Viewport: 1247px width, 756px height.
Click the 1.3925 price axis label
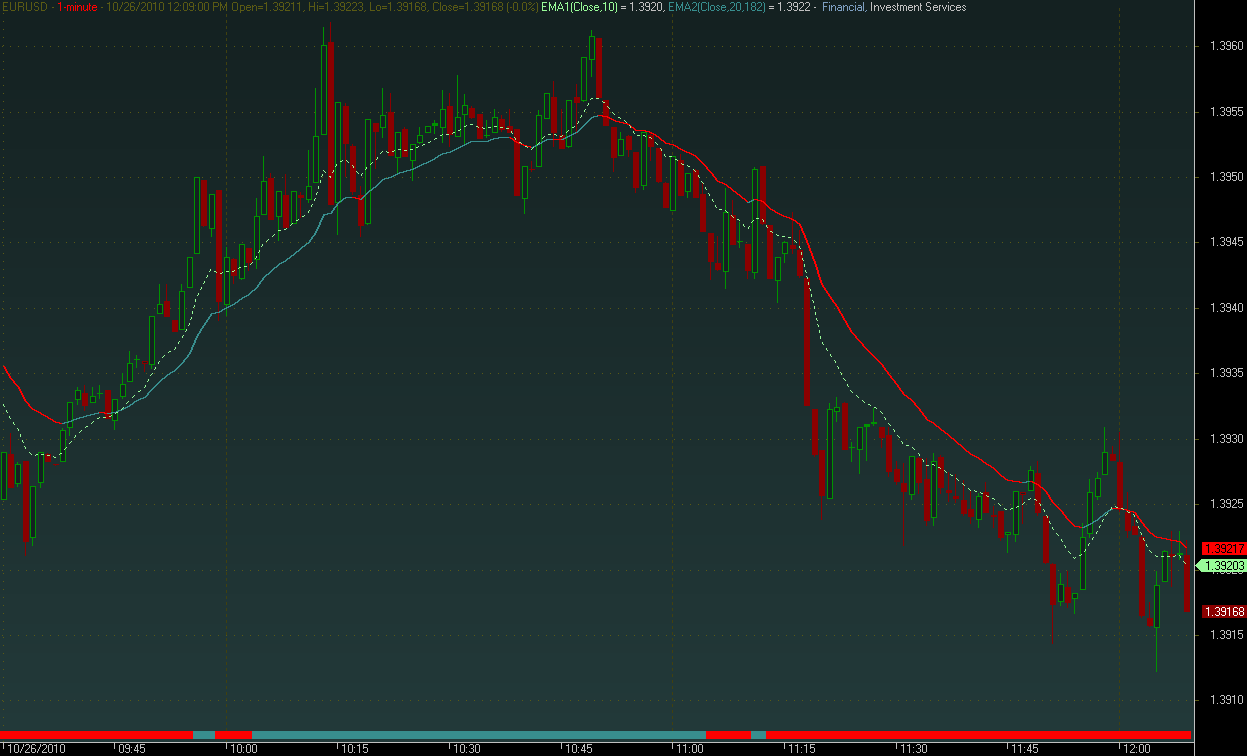coord(1225,504)
